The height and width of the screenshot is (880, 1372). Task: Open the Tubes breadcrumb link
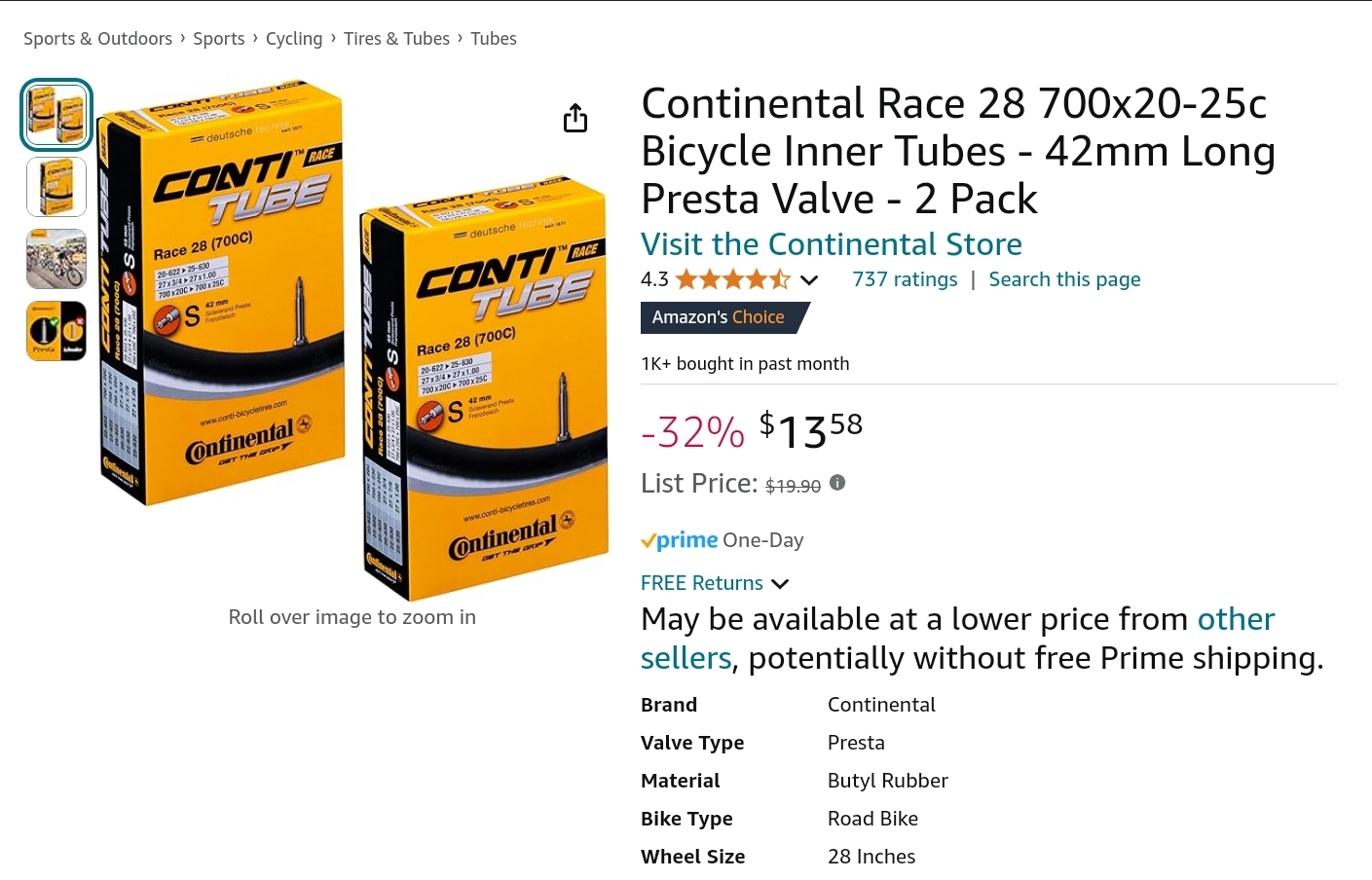point(494,39)
